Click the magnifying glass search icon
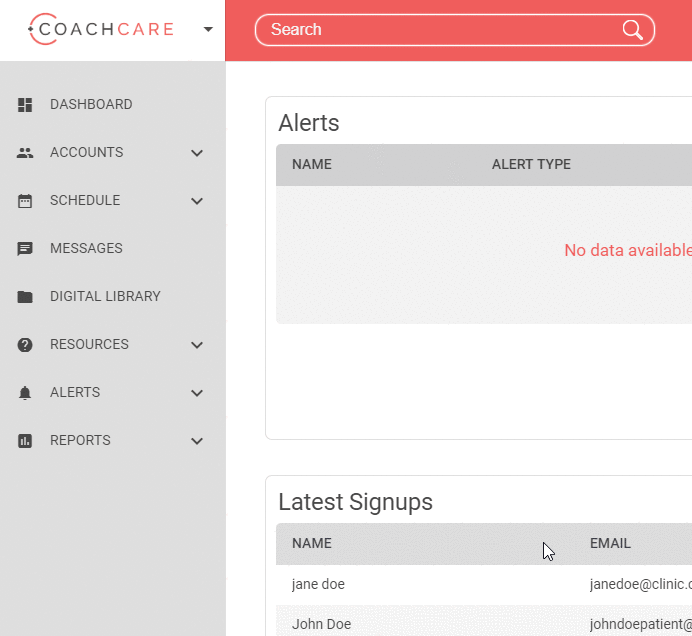692x636 pixels. pos(632,30)
